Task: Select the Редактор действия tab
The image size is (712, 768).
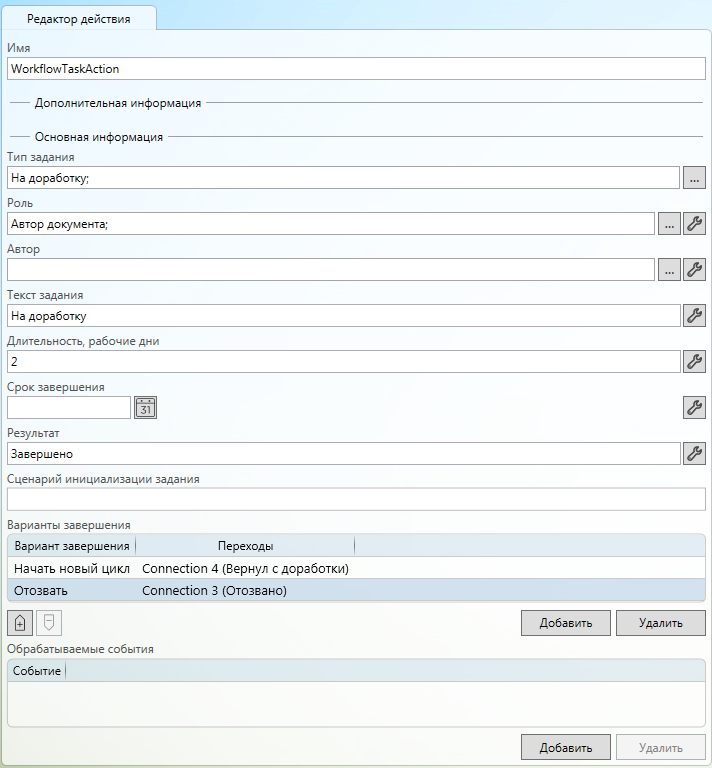Action: 78,18
